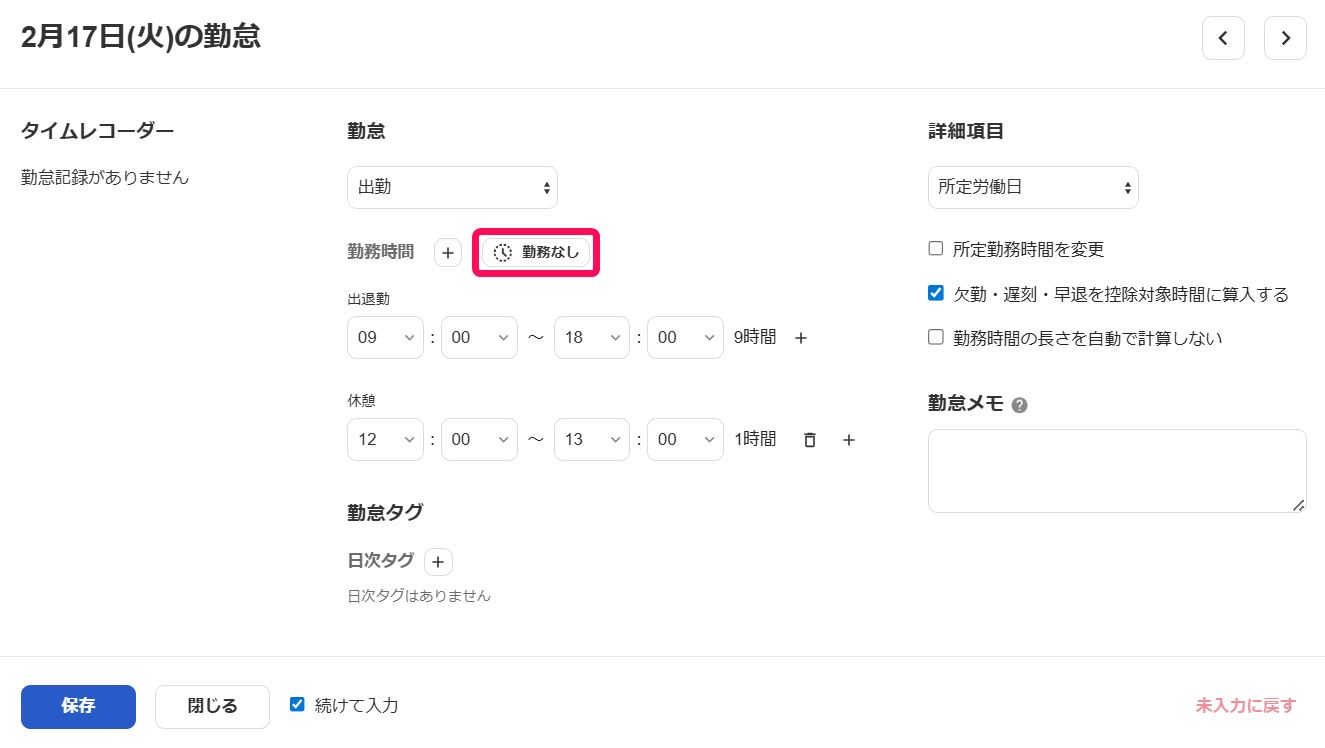The image size is (1325, 748).
Task: Open break end hour dropdown showing 13
Action: pos(592,440)
